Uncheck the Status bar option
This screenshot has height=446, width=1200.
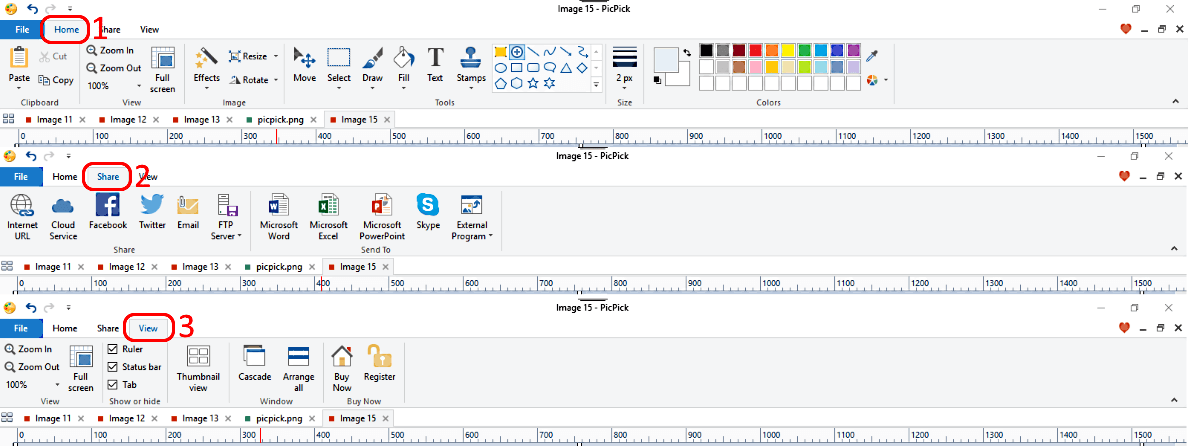(113, 367)
